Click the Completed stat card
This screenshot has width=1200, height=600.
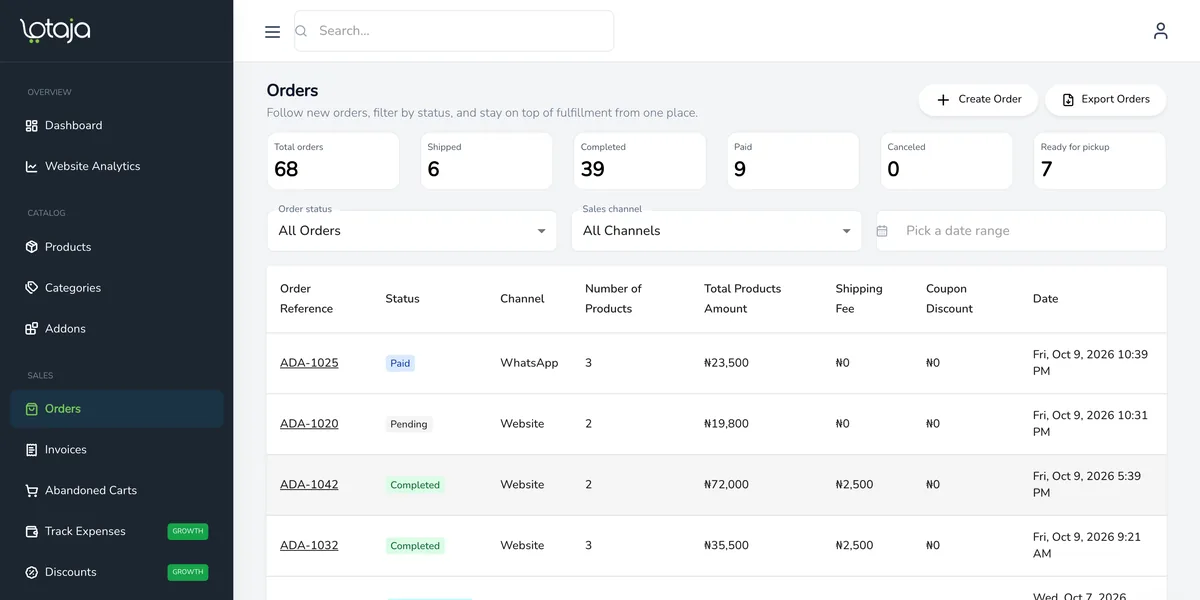(x=639, y=161)
